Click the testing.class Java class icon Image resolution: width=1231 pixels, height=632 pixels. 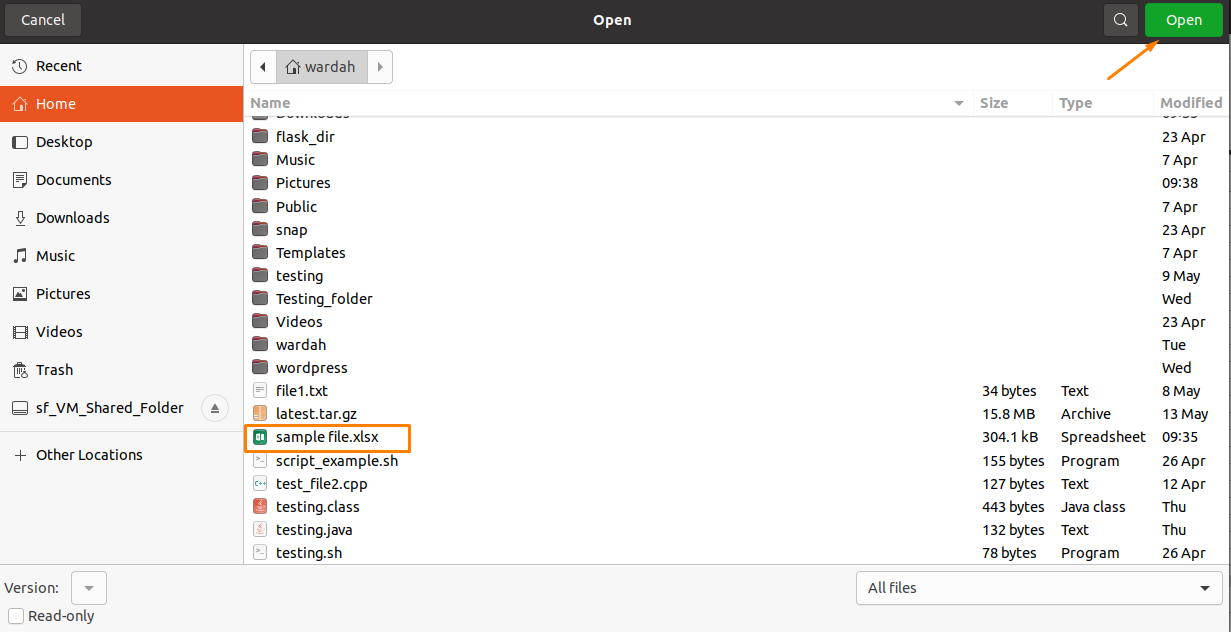click(260, 507)
